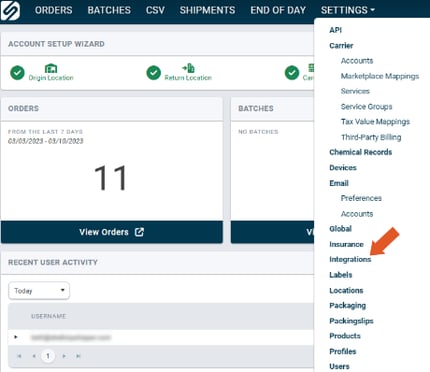The width and height of the screenshot is (430, 372).
Task: Open the Today date range dropdown
Action: (39, 291)
